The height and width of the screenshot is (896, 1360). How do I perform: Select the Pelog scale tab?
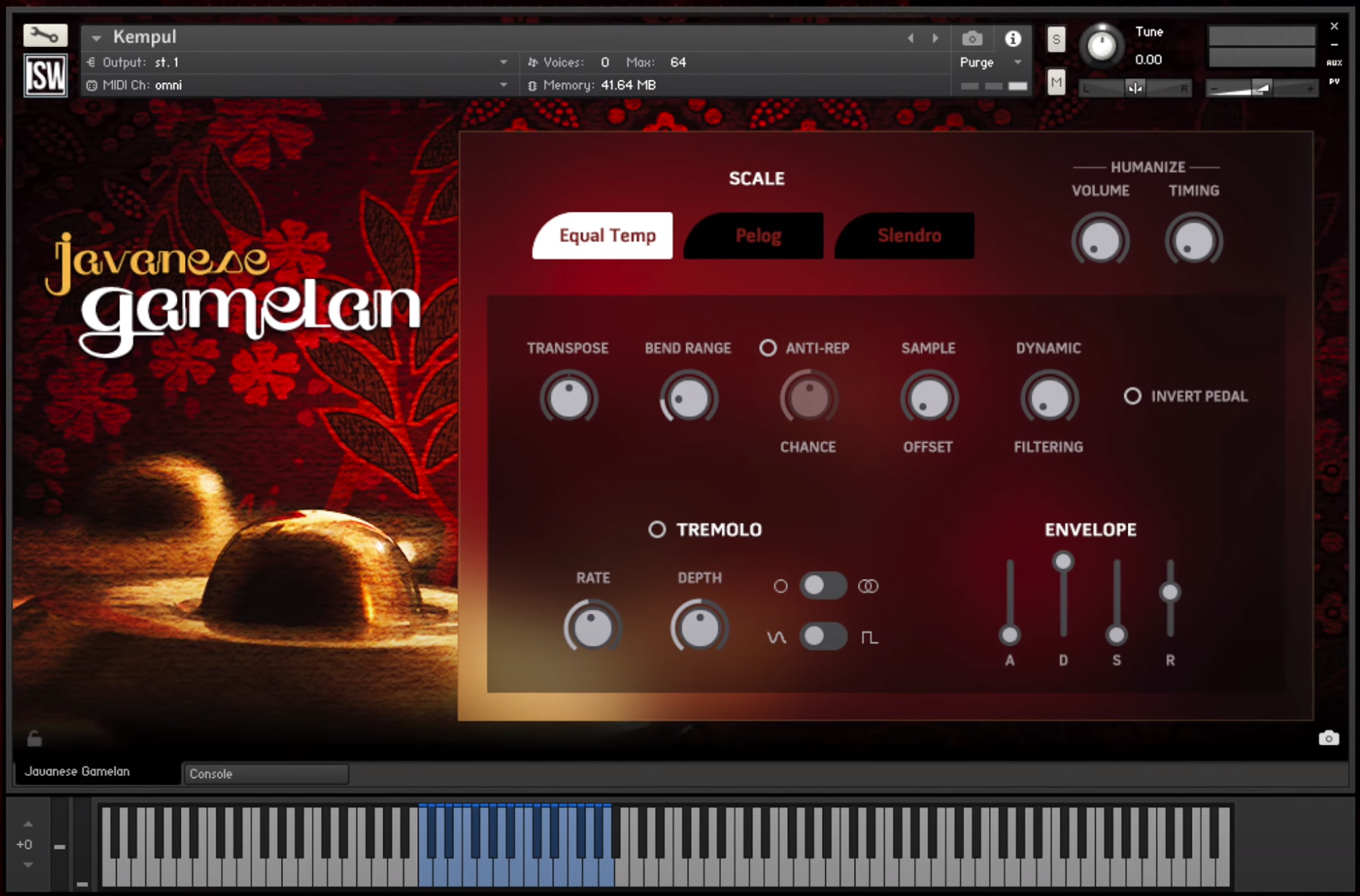(756, 236)
